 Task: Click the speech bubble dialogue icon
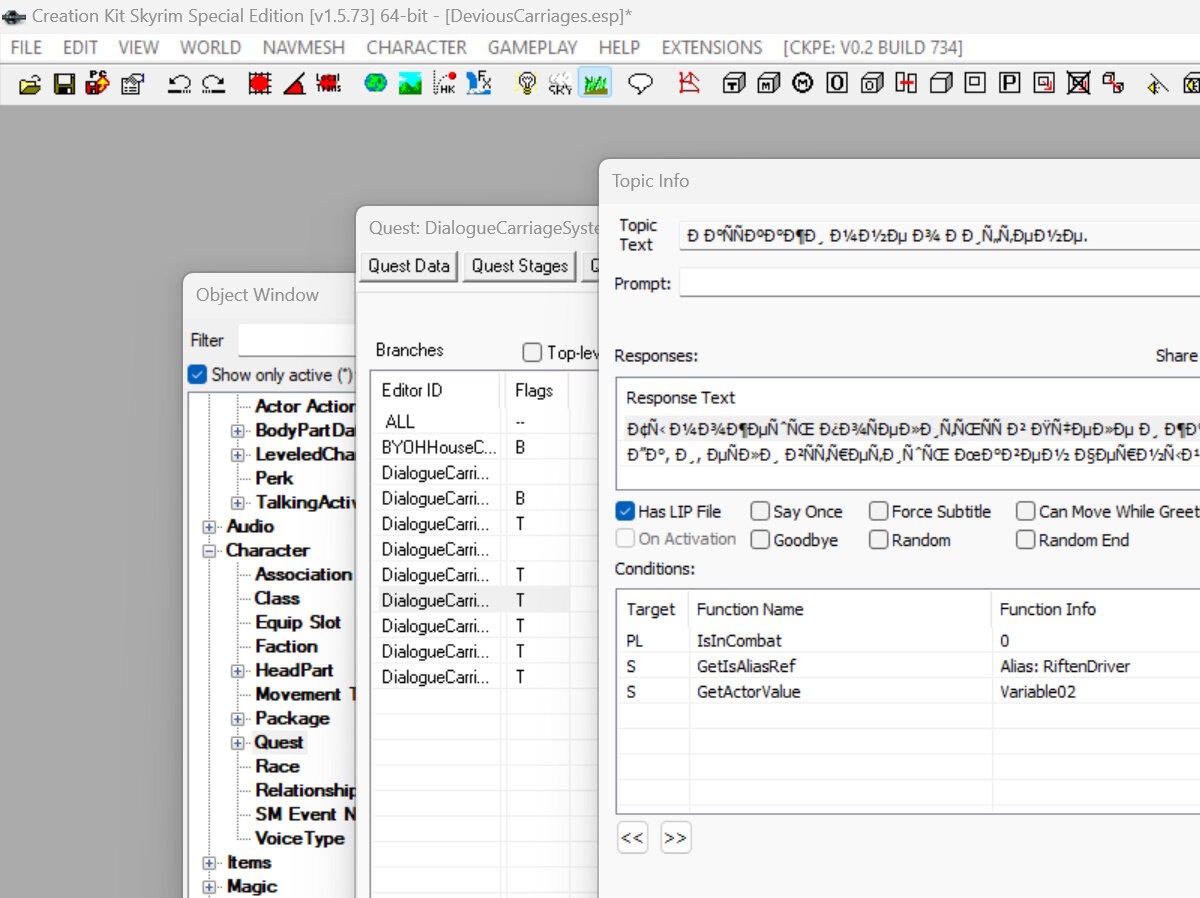640,84
